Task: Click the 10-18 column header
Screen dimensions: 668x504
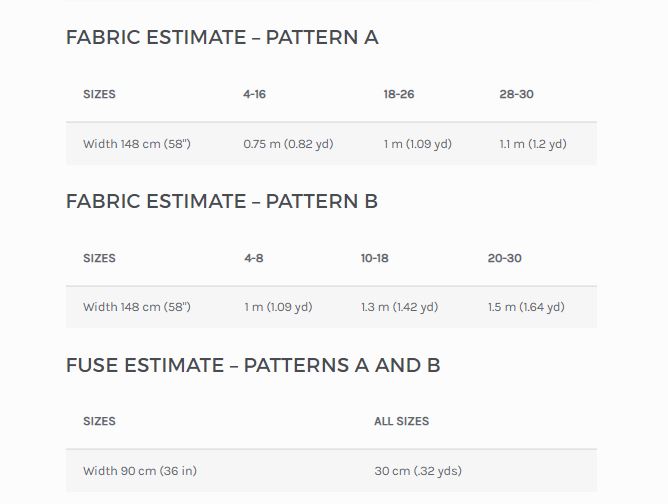Action: coord(374,258)
